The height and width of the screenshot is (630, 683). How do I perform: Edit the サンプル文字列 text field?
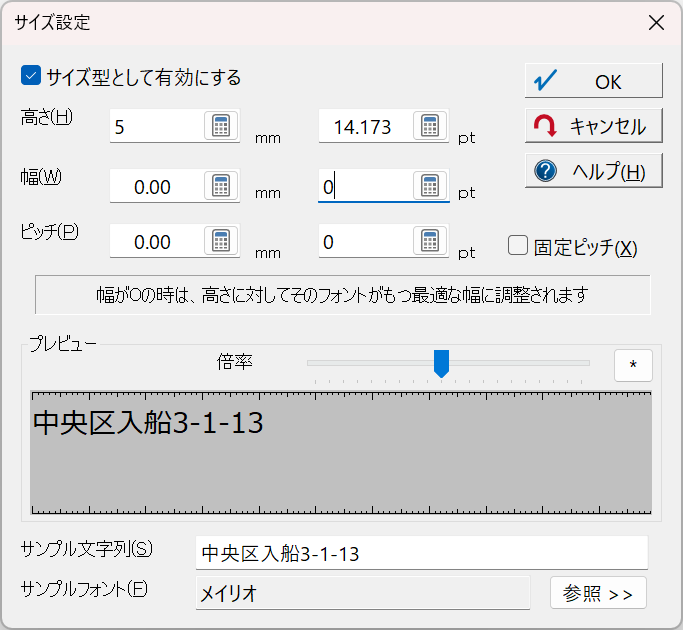[x=422, y=553]
